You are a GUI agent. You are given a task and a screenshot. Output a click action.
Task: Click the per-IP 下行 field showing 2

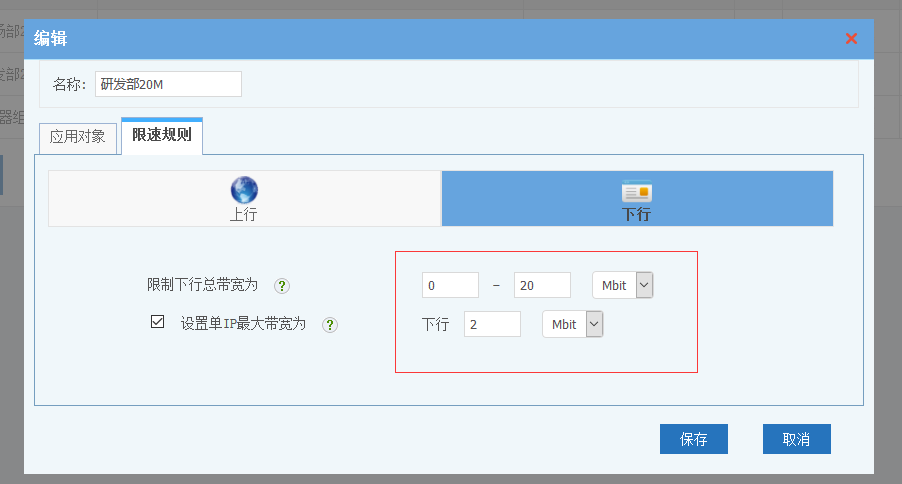pos(492,324)
